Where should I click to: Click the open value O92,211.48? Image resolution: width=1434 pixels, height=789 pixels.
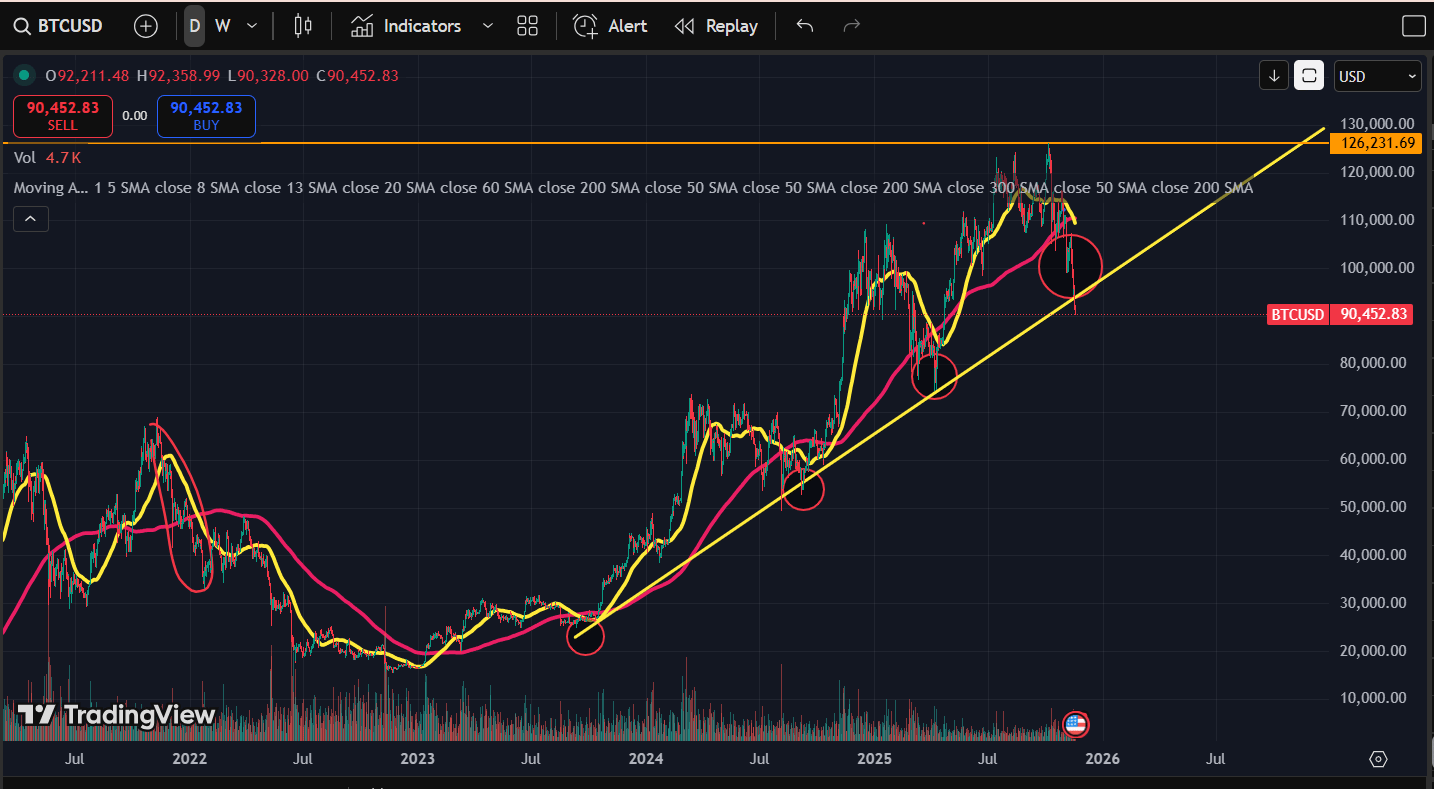[87, 75]
